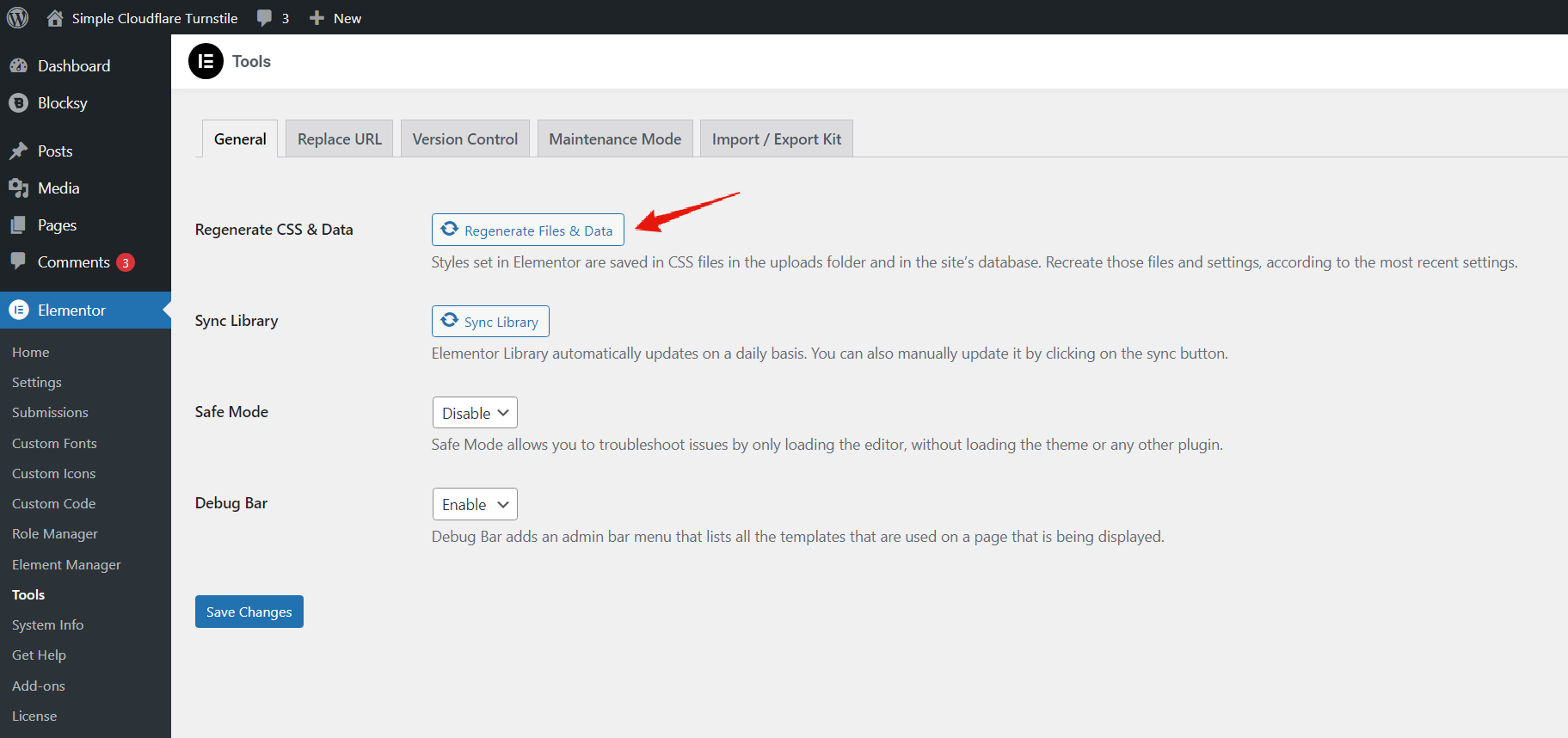Open License submenu link
The height and width of the screenshot is (738, 1568).
pos(34,716)
